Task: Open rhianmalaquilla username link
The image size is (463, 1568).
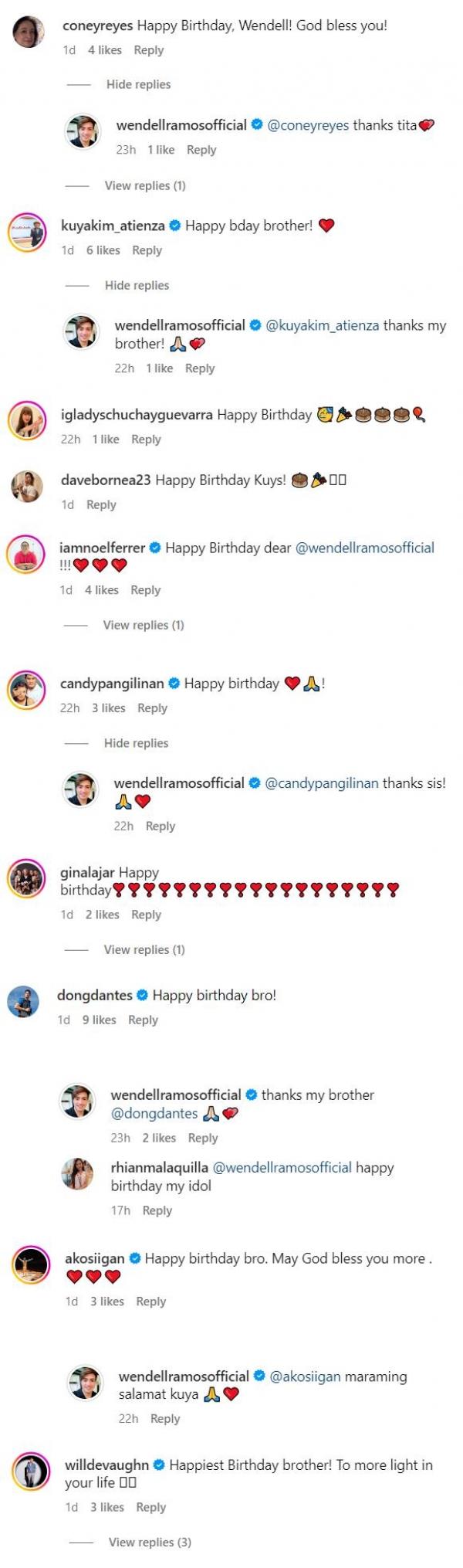Action: pyautogui.click(x=159, y=1167)
